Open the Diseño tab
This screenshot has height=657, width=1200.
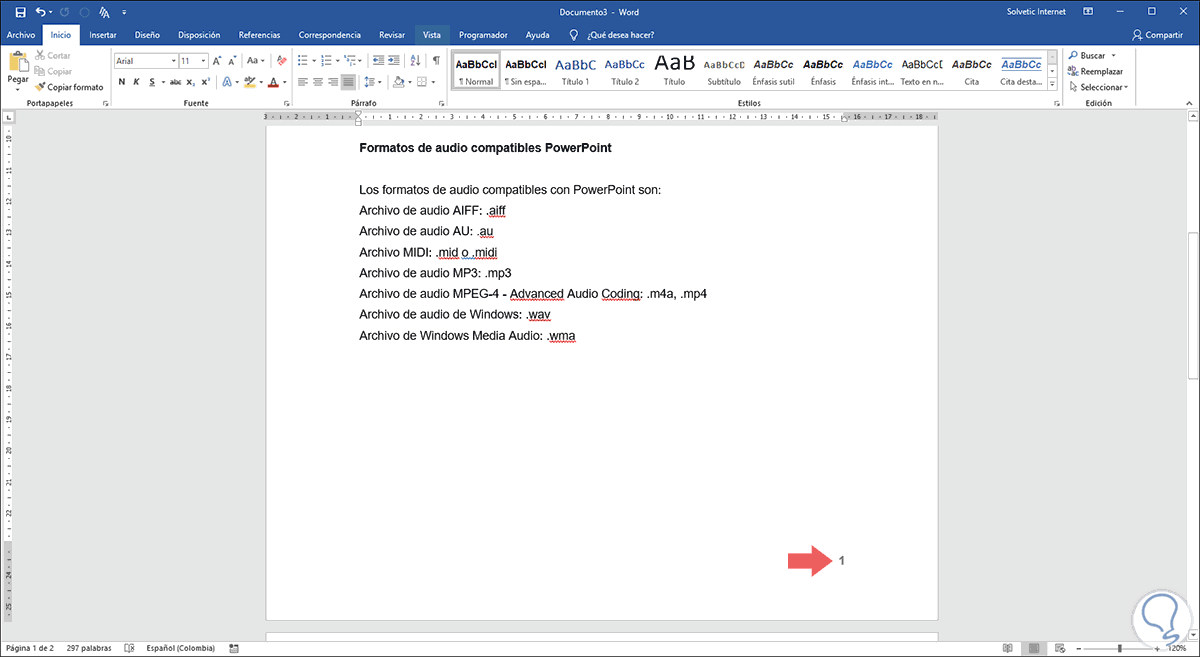click(x=148, y=34)
